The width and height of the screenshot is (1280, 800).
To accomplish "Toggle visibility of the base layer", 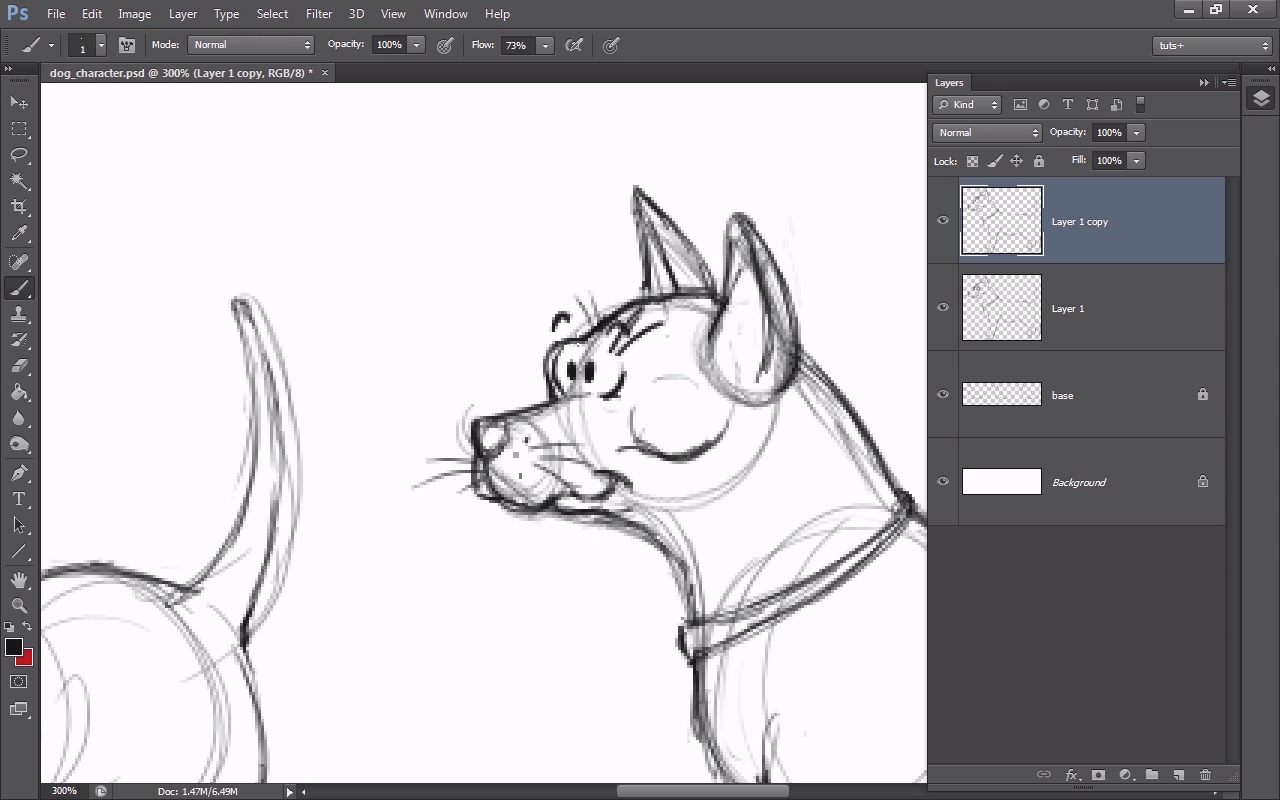I will [943, 394].
